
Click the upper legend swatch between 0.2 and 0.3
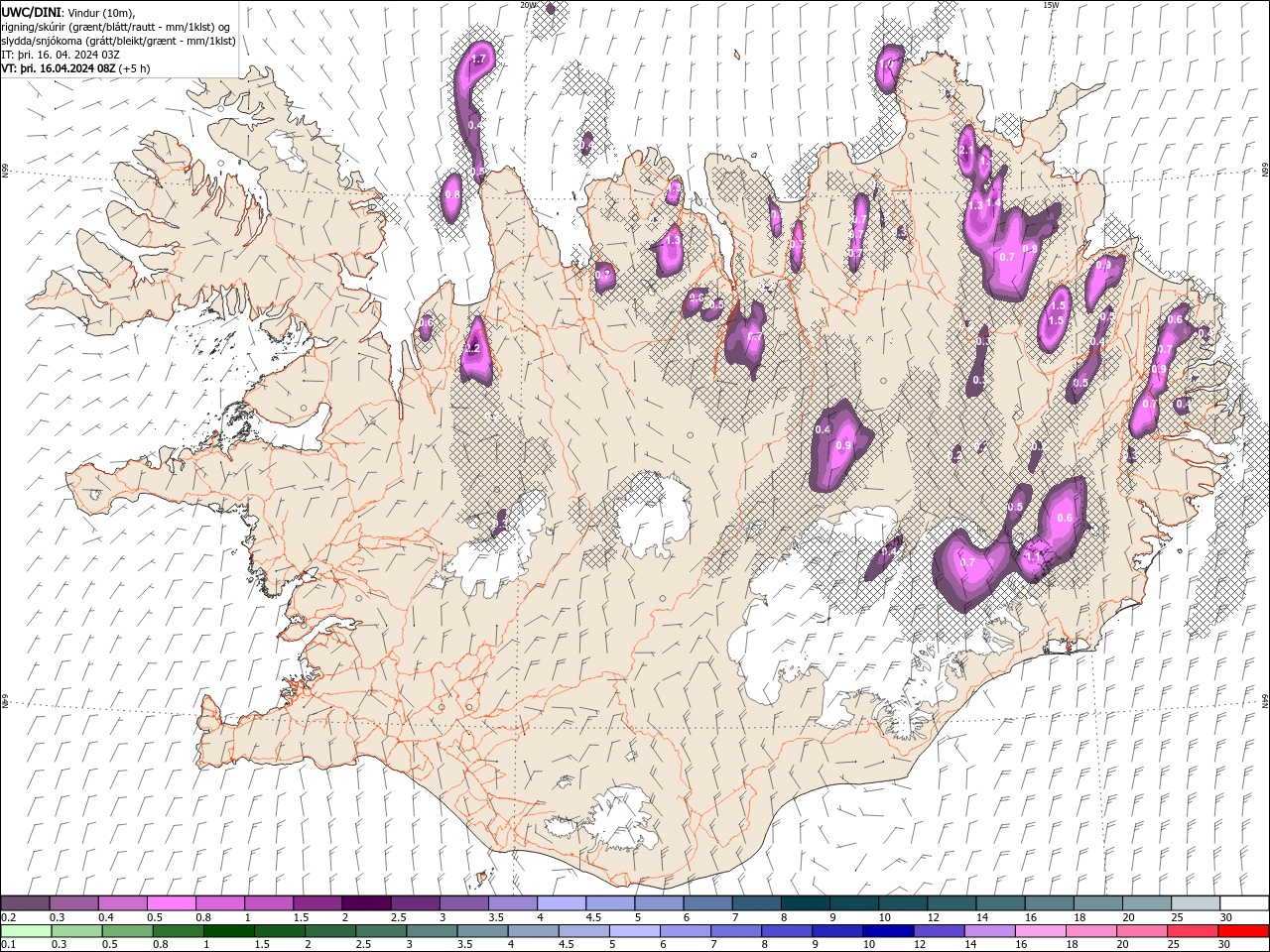[x=25, y=903]
